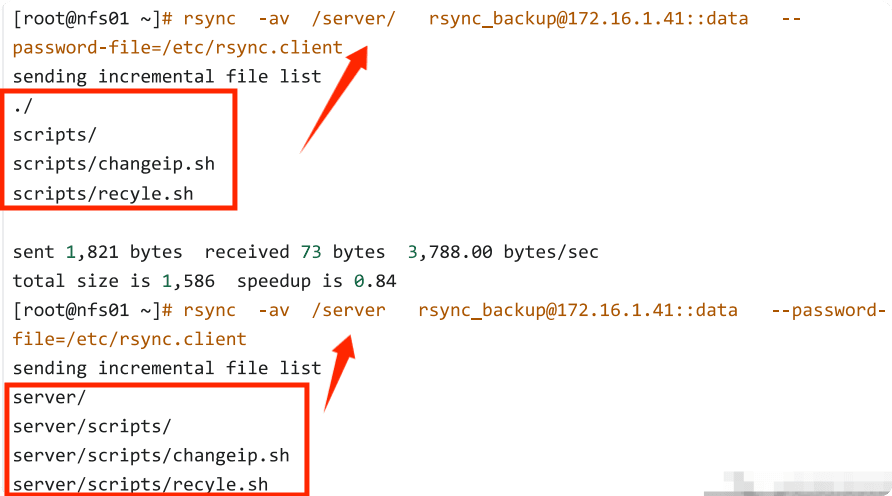Click file=/etc/rsync.client in second command
Screen dimensions: 892x496
(x=130, y=339)
